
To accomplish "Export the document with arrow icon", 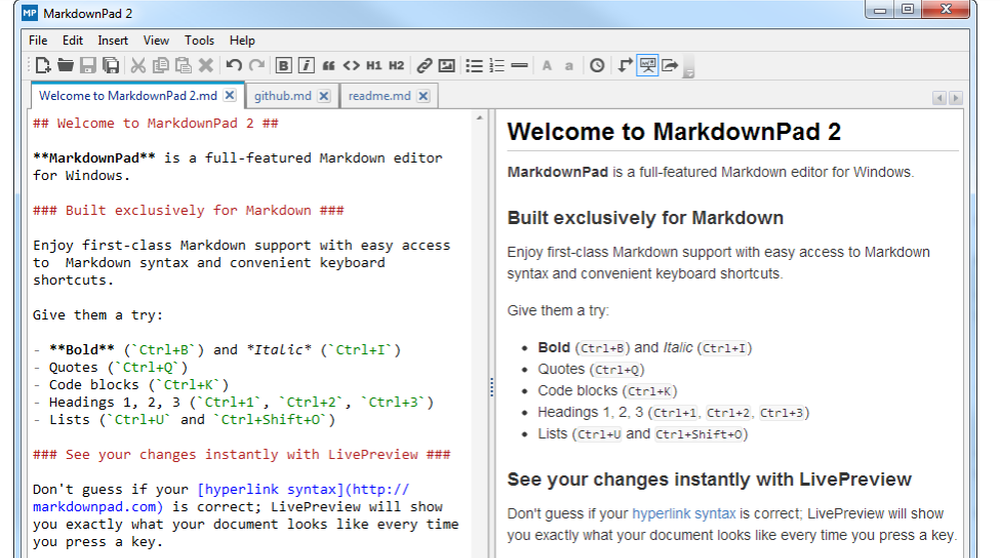I will [670, 65].
